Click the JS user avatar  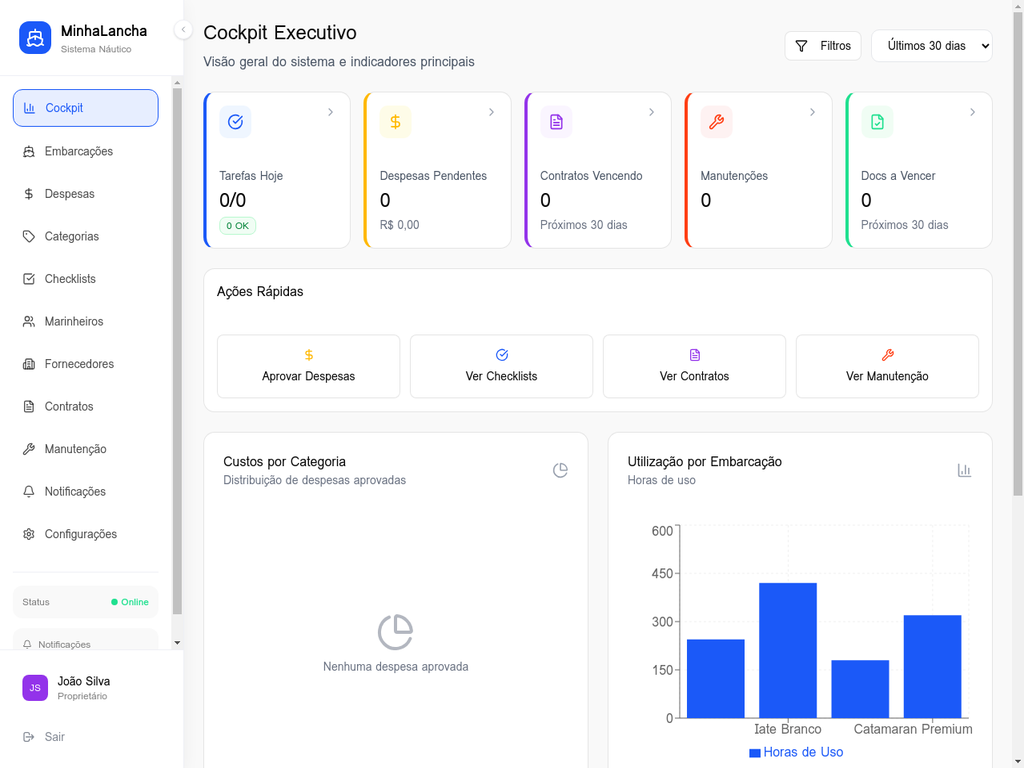click(x=35, y=688)
